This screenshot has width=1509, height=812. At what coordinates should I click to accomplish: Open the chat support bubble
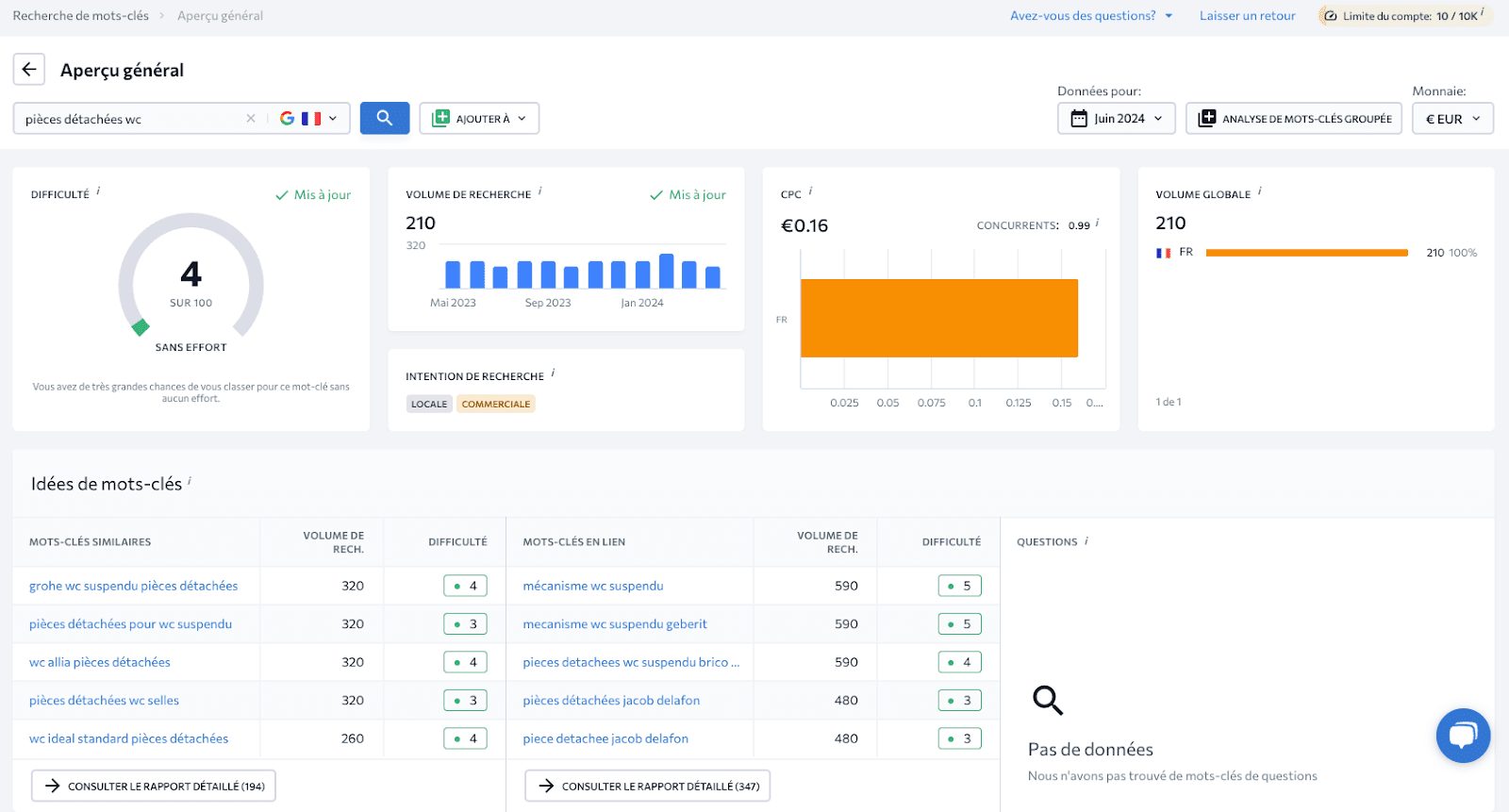pyautogui.click(x=1463, y=736)
